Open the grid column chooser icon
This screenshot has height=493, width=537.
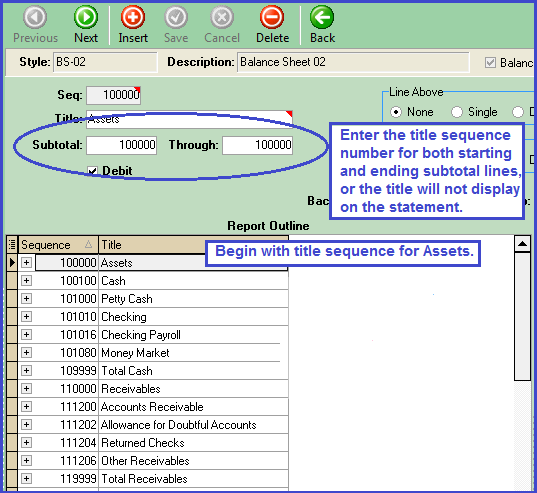[x=12, y=244]
